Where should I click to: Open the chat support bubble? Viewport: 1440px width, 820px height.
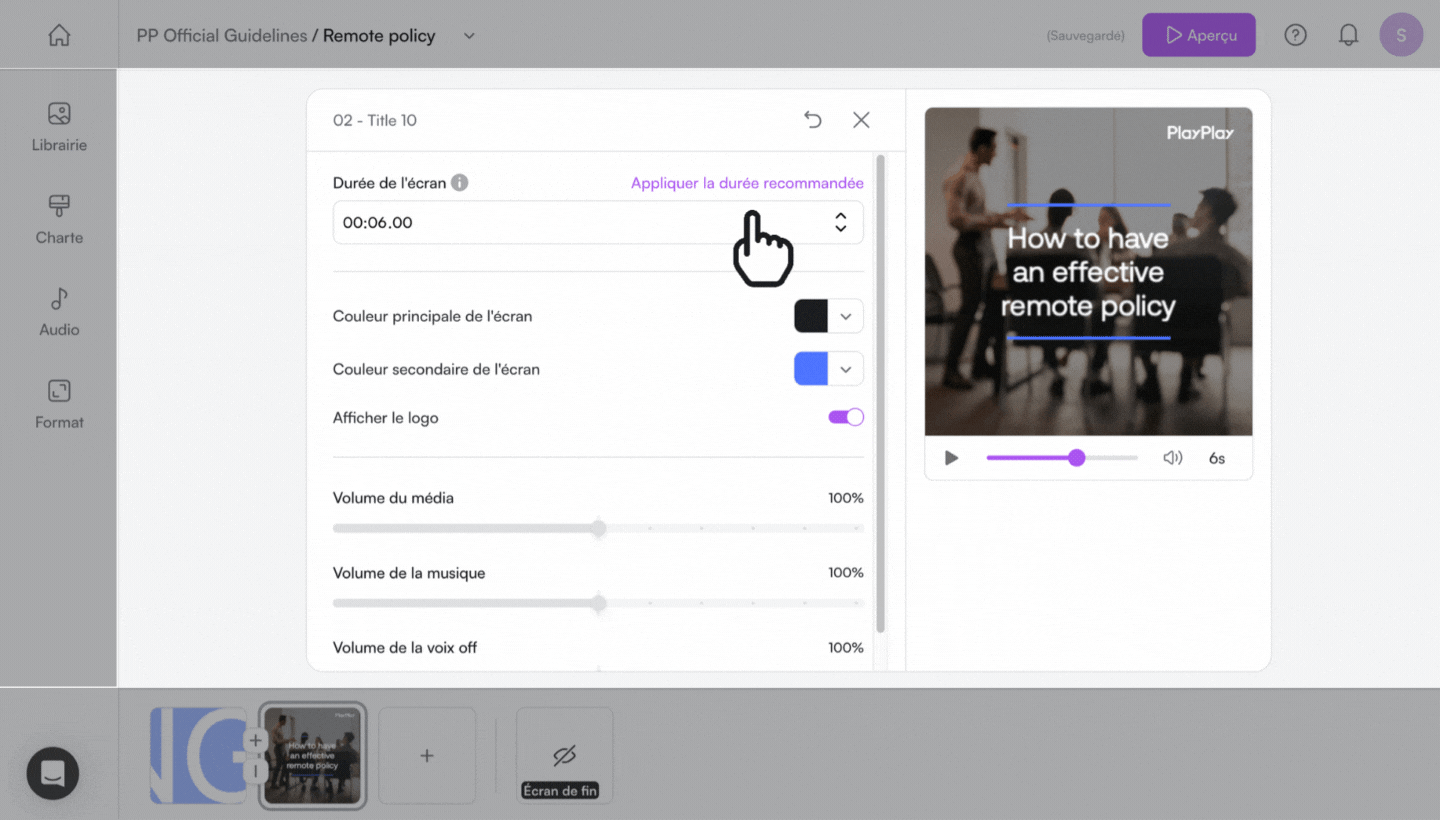(53, 773)
